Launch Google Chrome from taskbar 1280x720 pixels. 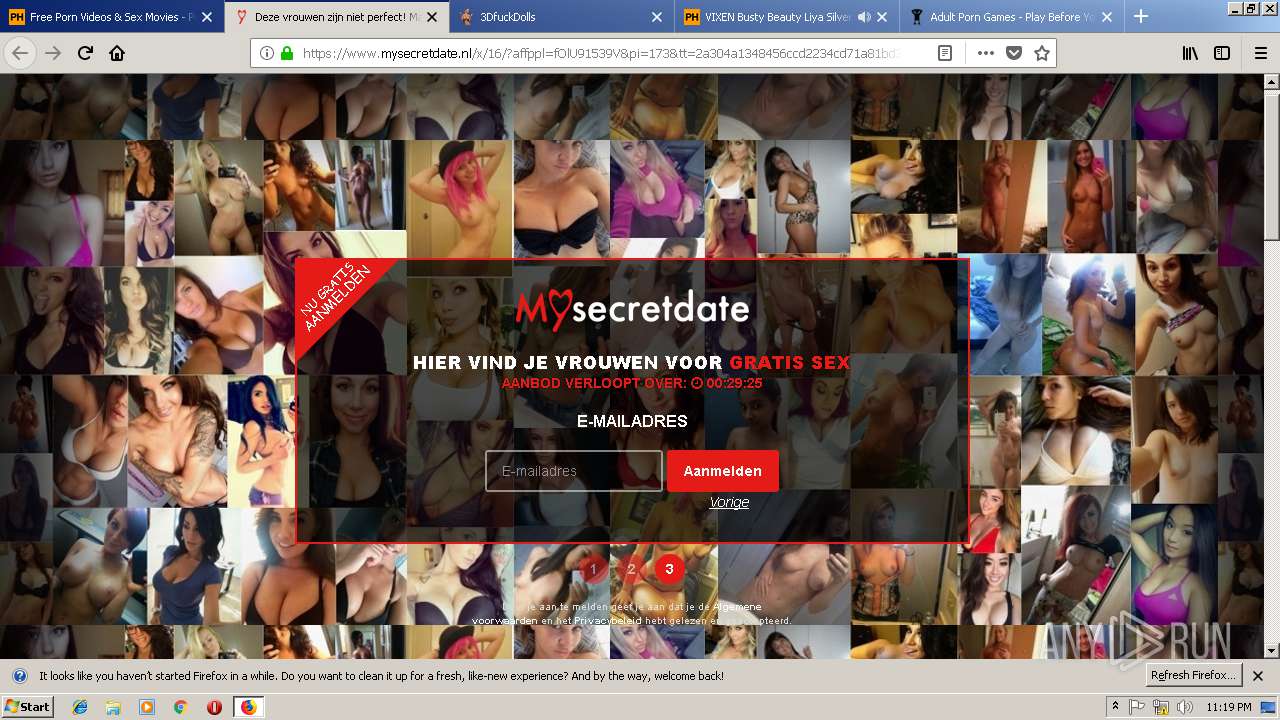click(180, 707)
